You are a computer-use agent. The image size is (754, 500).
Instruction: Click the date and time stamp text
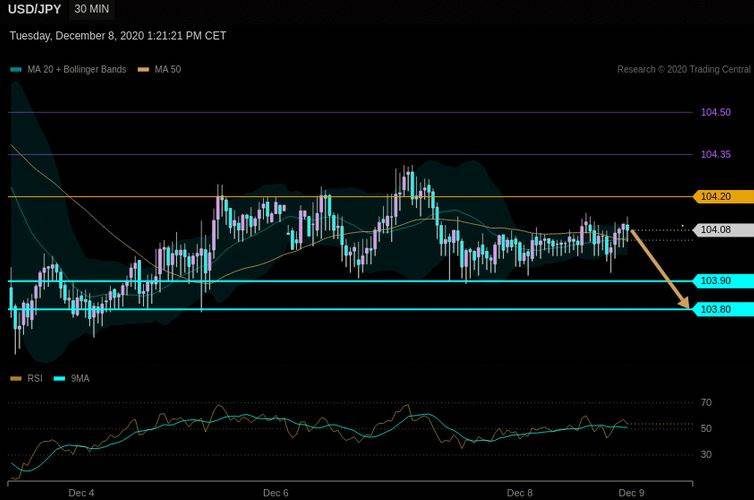[118, 36]
